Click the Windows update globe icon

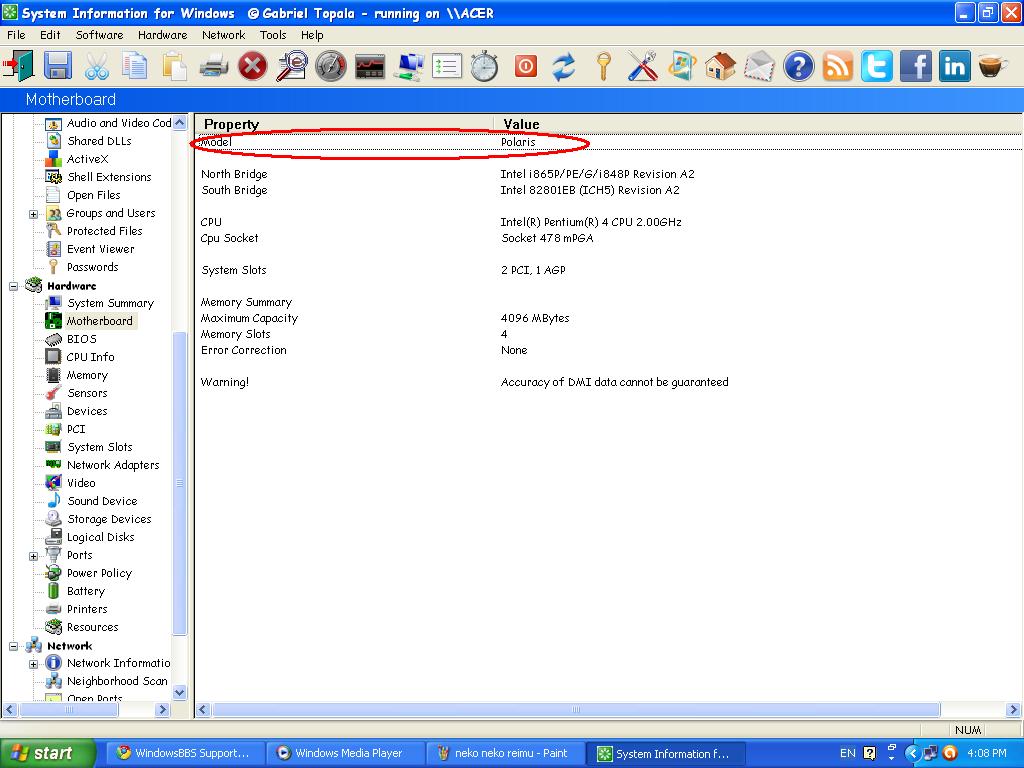(682, 65)
